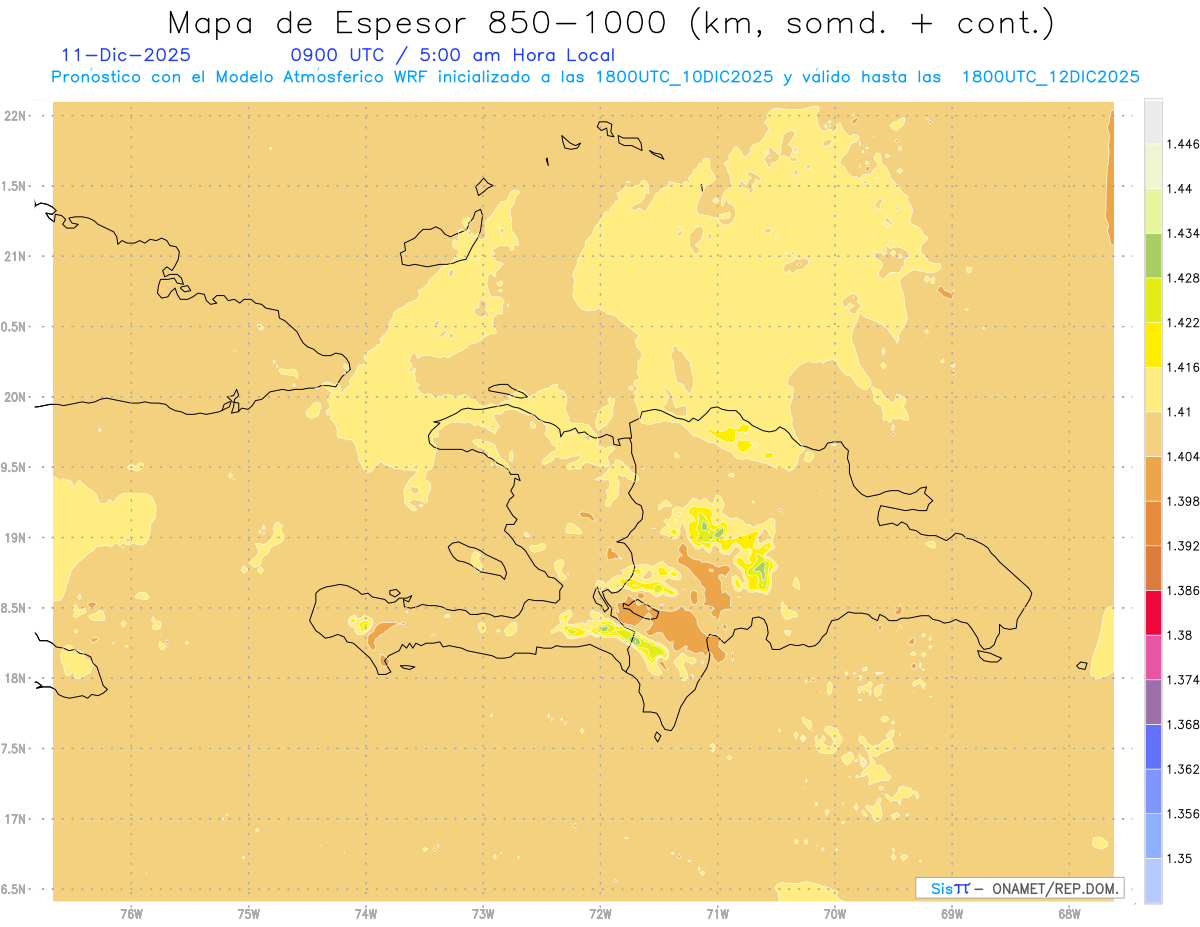1200x927 pixels.
Task: Click the red swatch between 1.38 and 1.386
Action: click(x=1153, y=613)
